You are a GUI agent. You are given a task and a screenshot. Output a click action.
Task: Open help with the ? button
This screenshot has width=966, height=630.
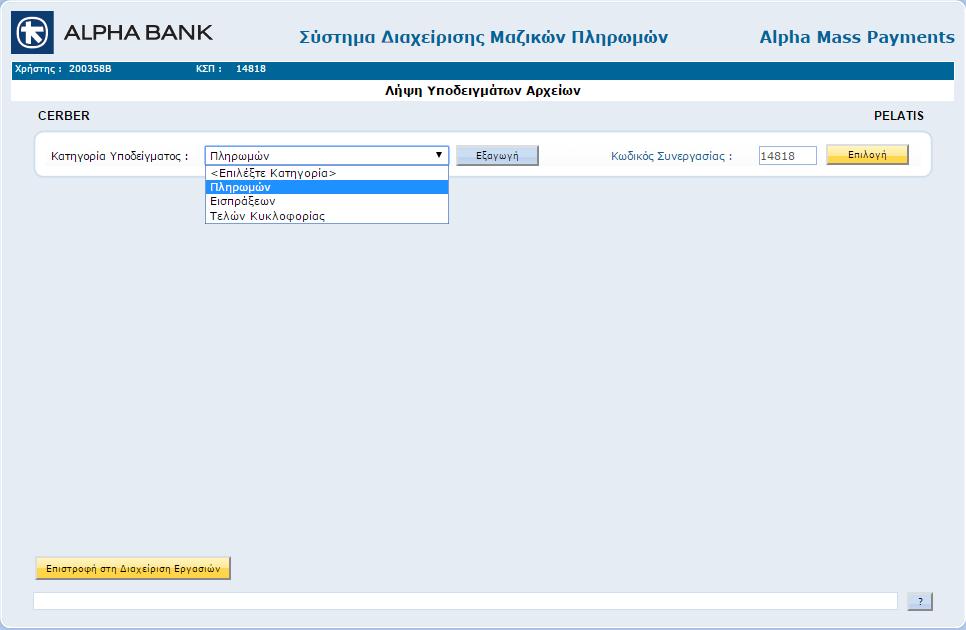click(x=920, y=602)
